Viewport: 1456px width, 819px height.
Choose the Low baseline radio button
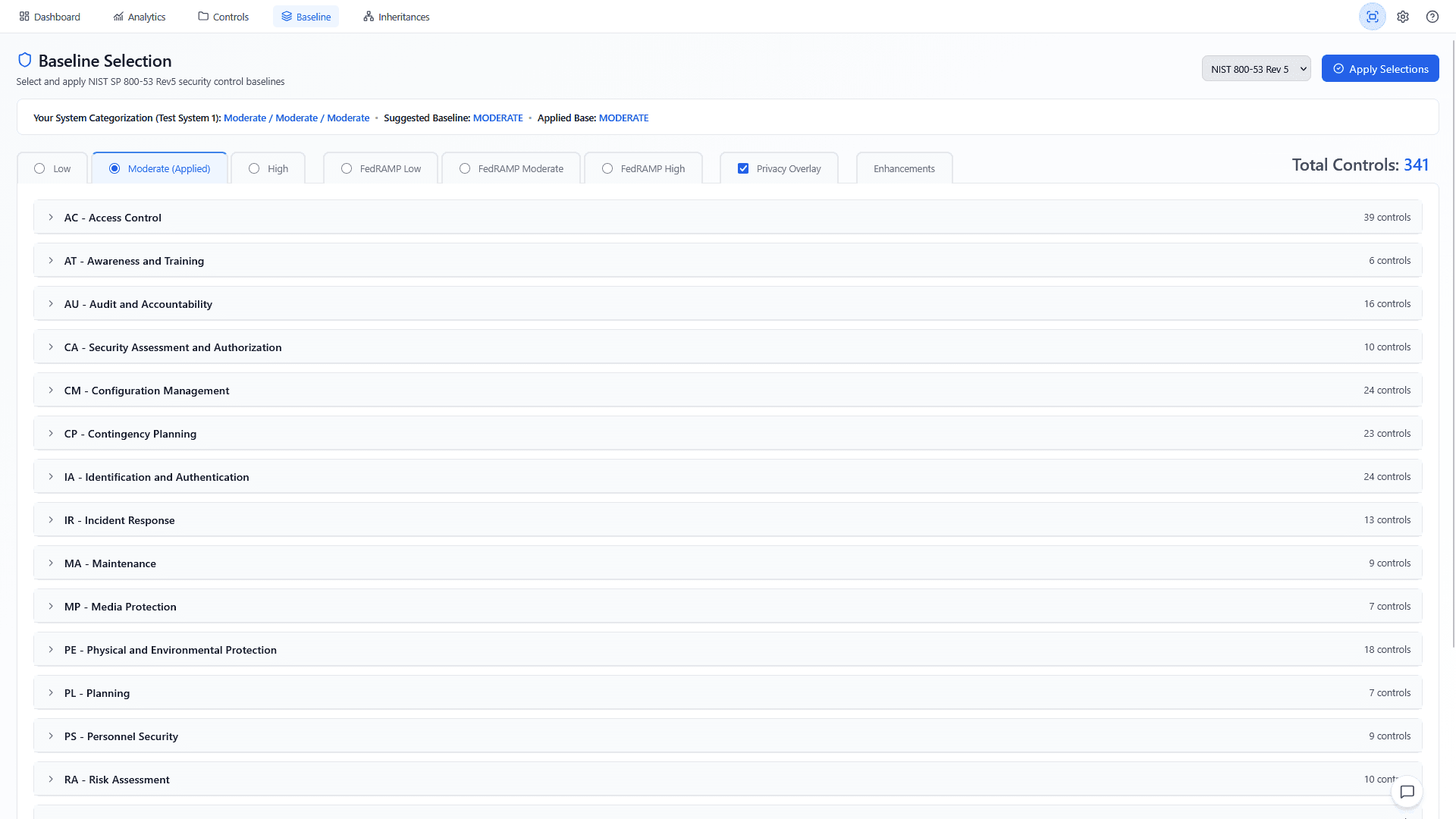[39, 168]
